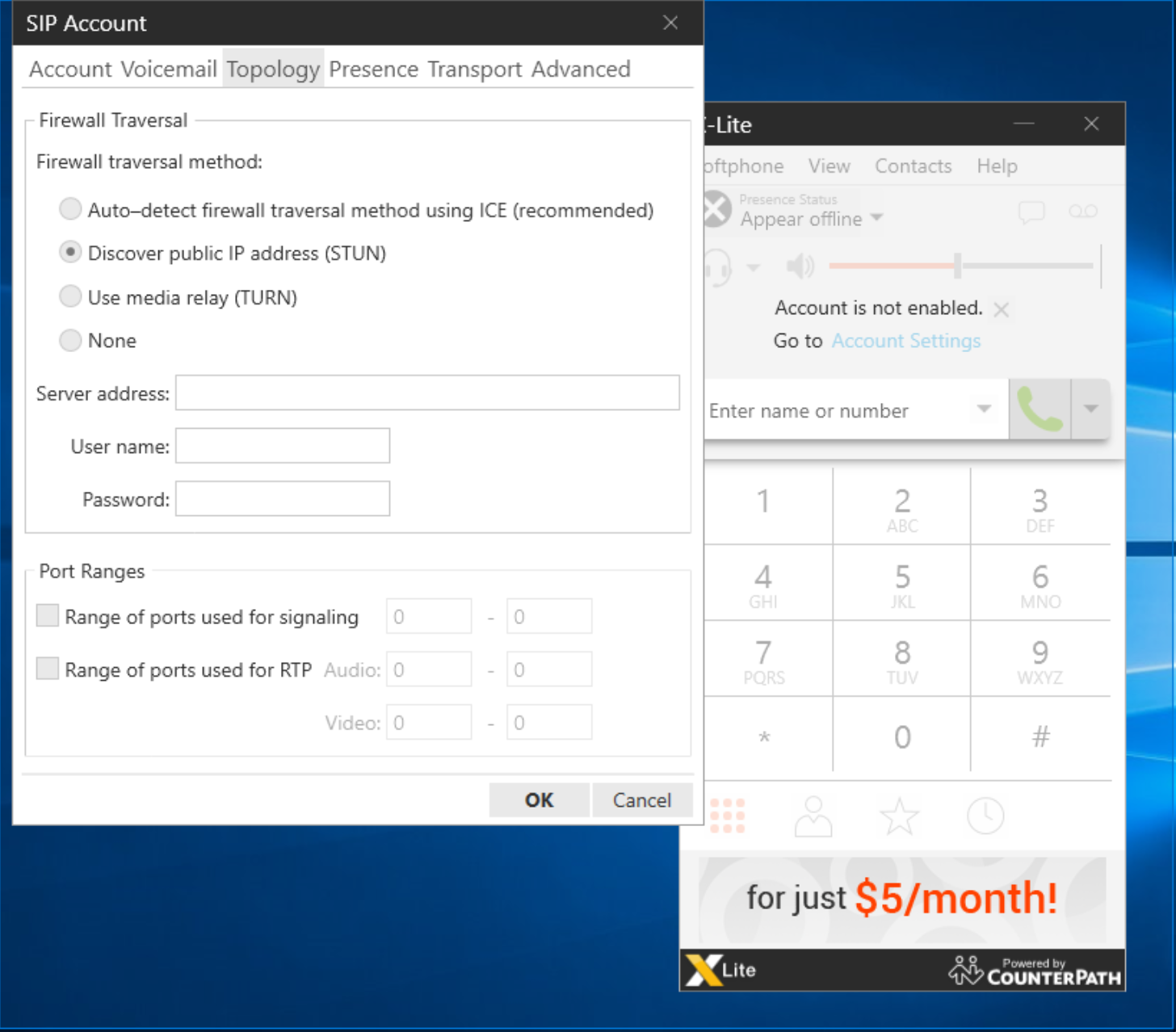Open the favorites star tab

pyautogui.click(x=899, y=816)
